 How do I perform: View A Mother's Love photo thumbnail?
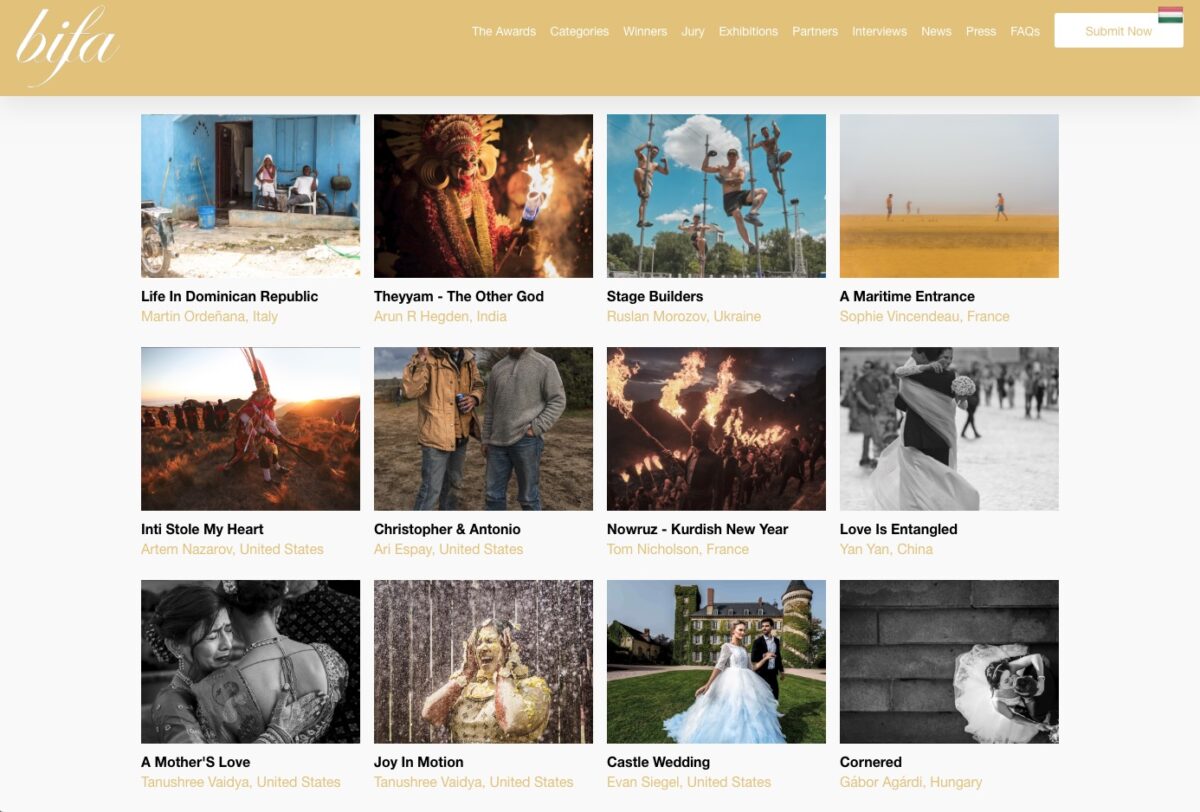point(250,661)
